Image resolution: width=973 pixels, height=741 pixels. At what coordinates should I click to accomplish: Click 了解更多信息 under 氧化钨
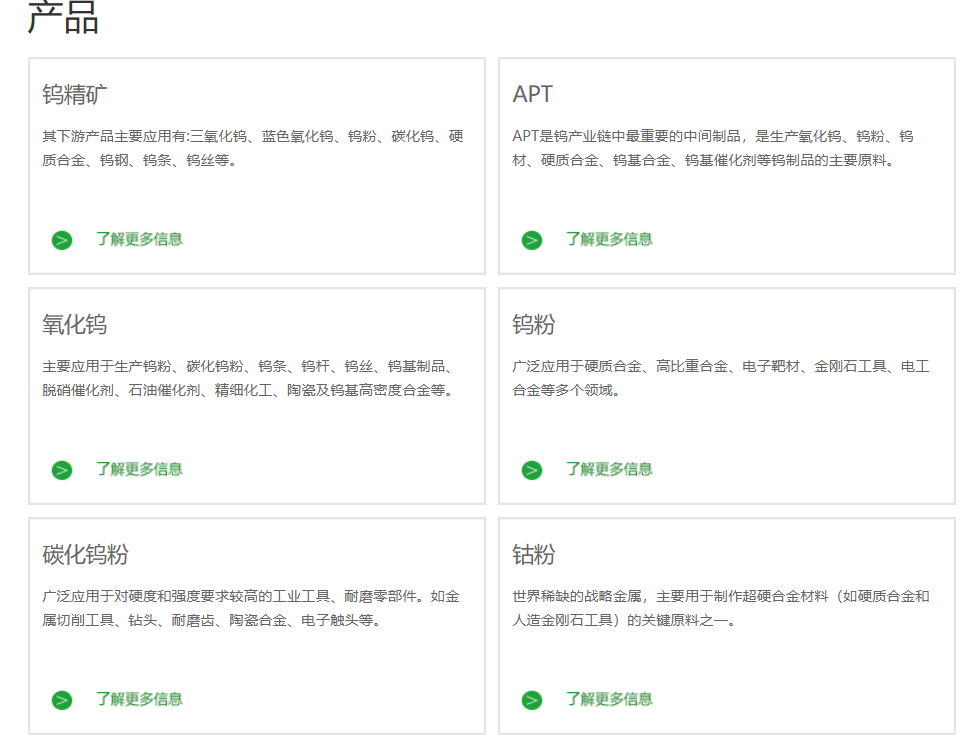pos(138,470)
